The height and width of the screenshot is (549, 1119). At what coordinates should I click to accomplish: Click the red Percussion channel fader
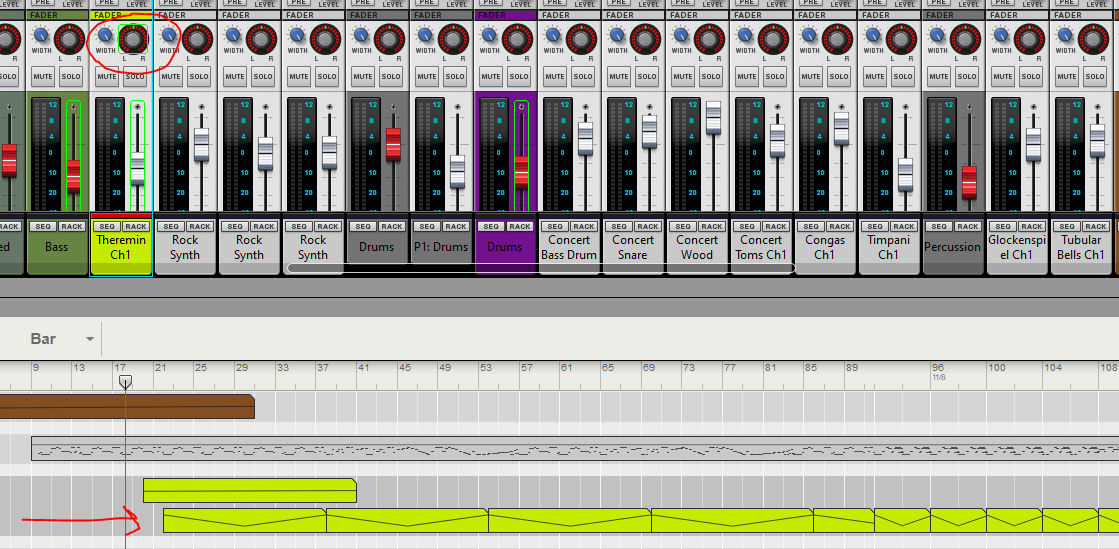point(968,181)
